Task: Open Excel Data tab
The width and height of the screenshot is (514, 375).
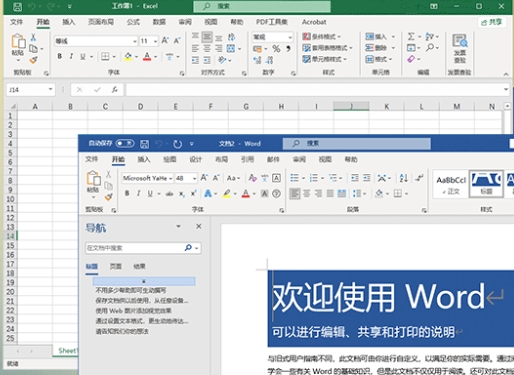Action: click(159, 22)
